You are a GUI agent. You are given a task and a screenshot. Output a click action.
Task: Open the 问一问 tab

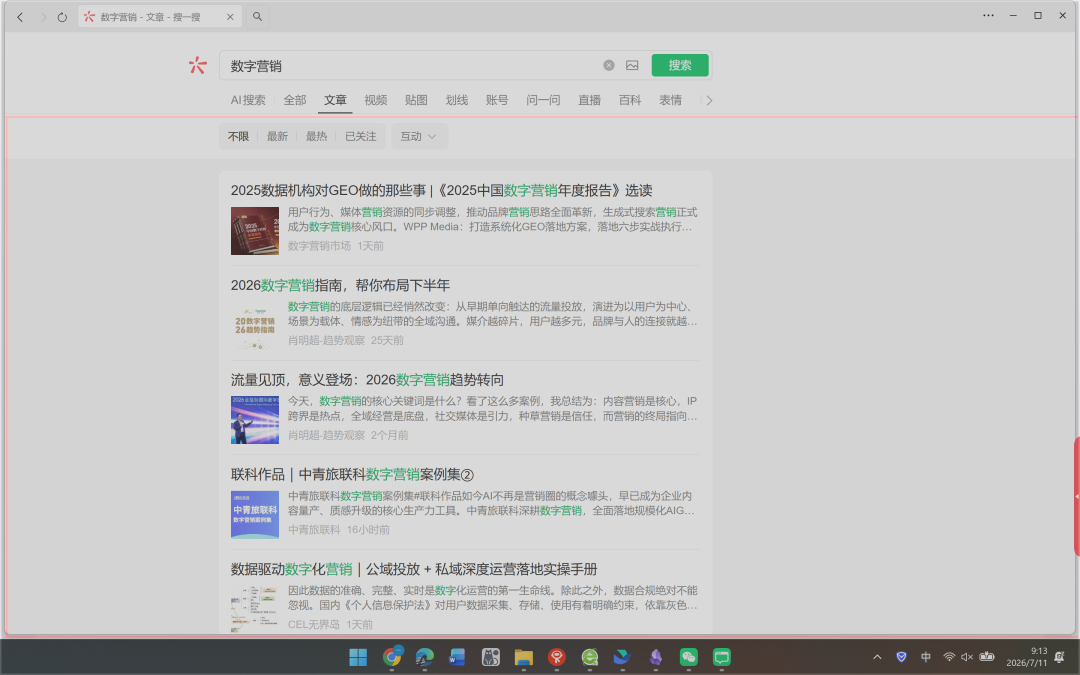(x=543, y=100)
